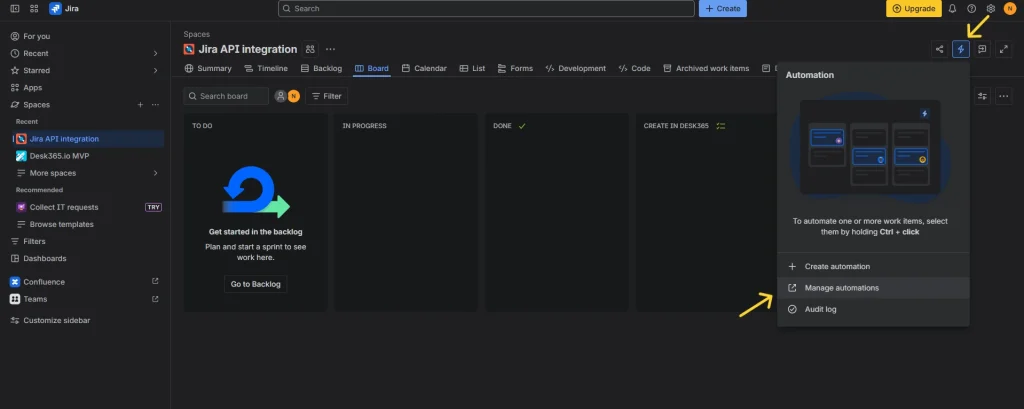Open Teams external link icon

[x=155, y=299]
